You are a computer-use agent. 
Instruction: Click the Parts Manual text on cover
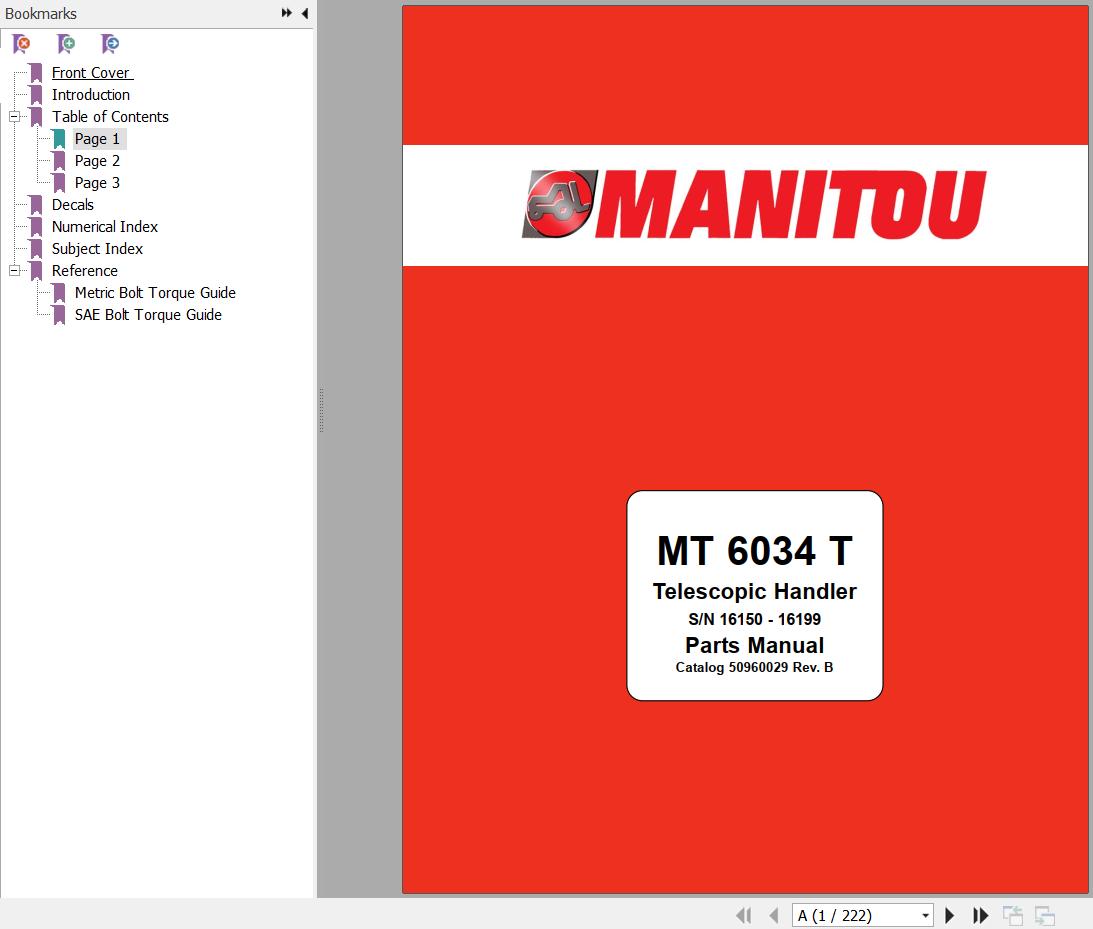[755, 645]
